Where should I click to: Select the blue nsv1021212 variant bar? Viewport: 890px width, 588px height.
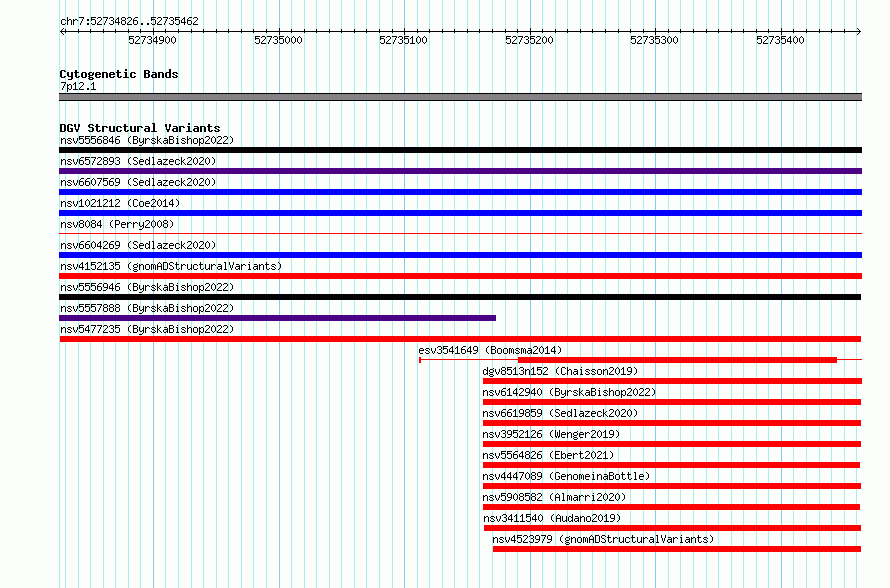point(460,213)
